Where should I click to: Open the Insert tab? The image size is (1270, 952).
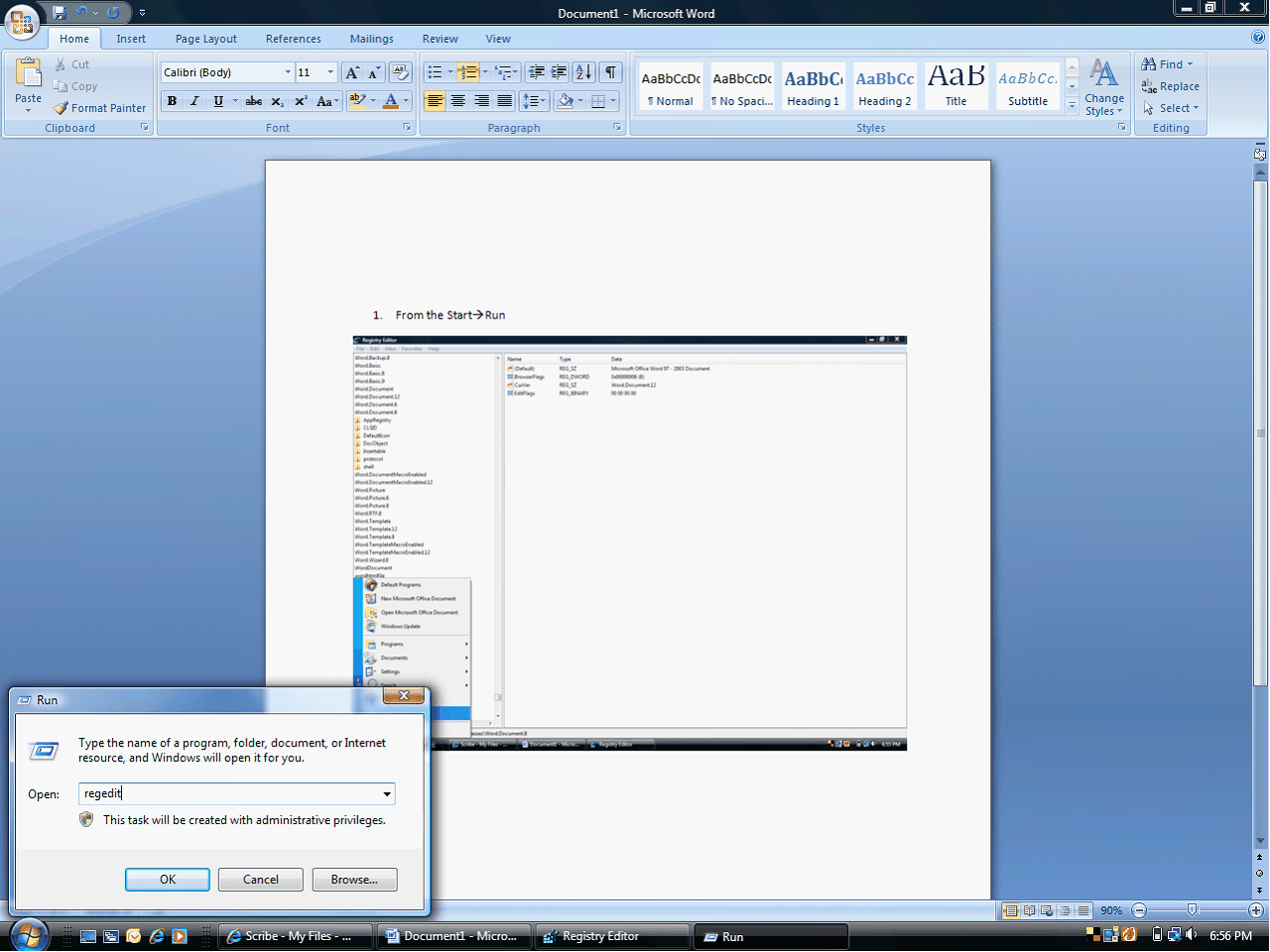coord(131,39)
